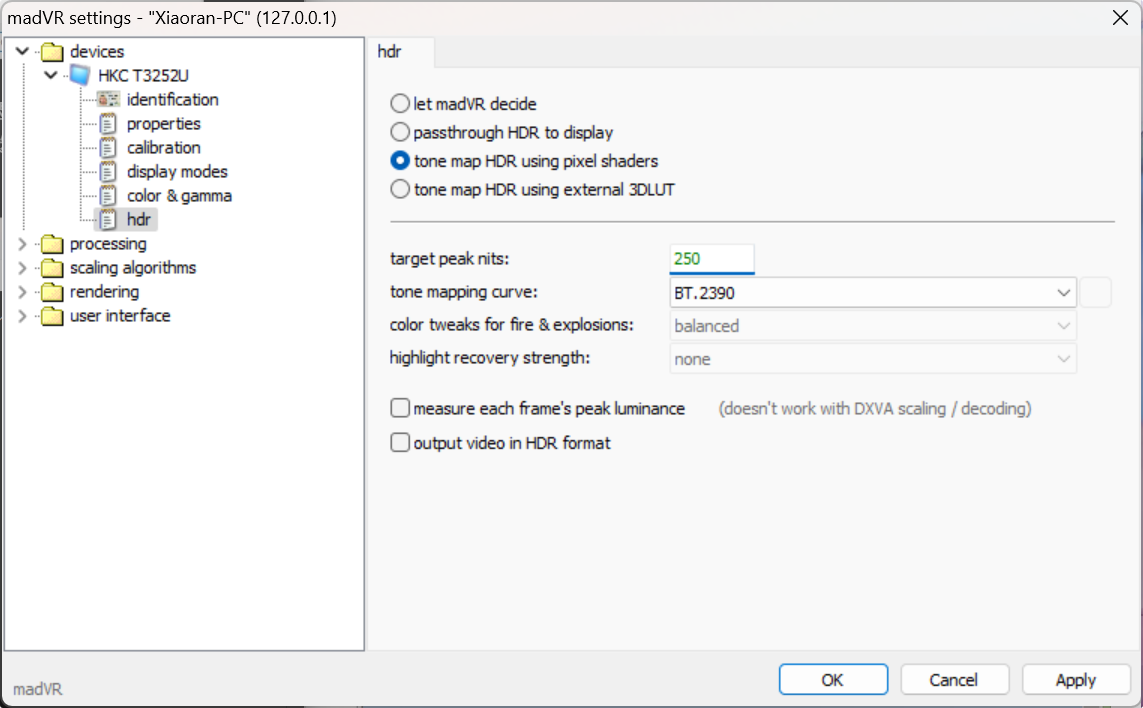Click the calibration page icon
Screen dimensions: 1143x708
[x=108, y=148]
